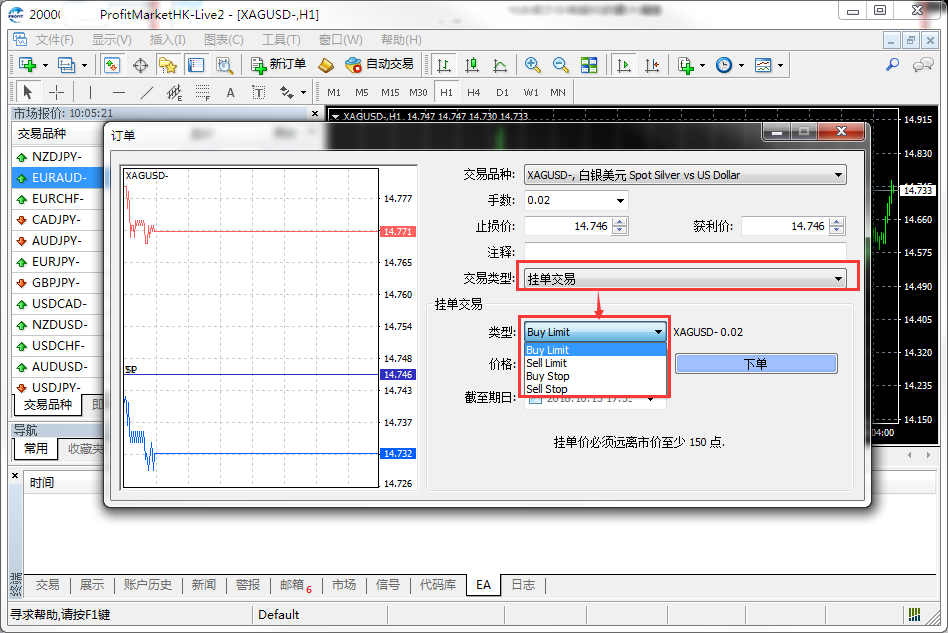The image size is (948, 633).
Task: Toggle 自动交易 (Auto Trading) button
Action: coord(379,65)
